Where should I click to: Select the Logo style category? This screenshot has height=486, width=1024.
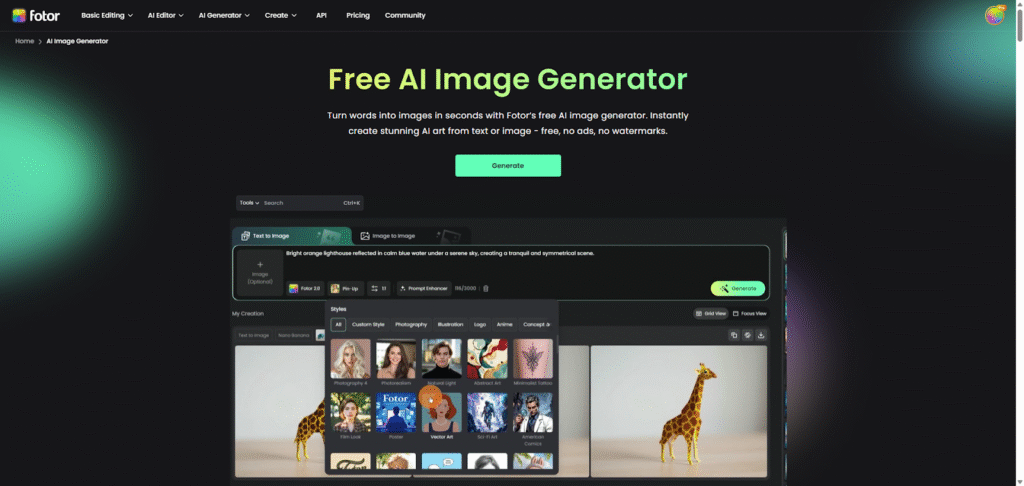coord(480,324)
